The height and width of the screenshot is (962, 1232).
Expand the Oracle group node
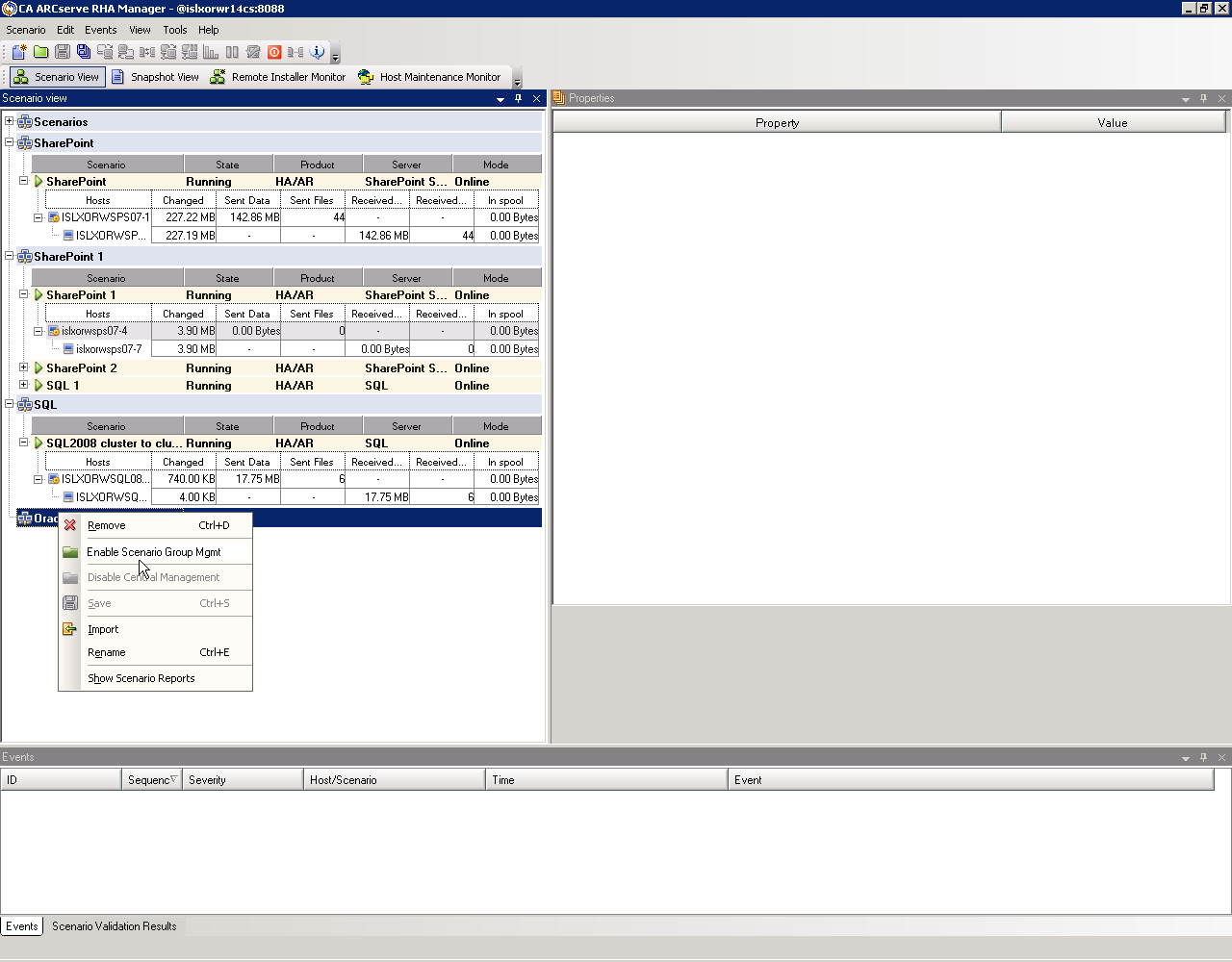(x=9, y=519)
